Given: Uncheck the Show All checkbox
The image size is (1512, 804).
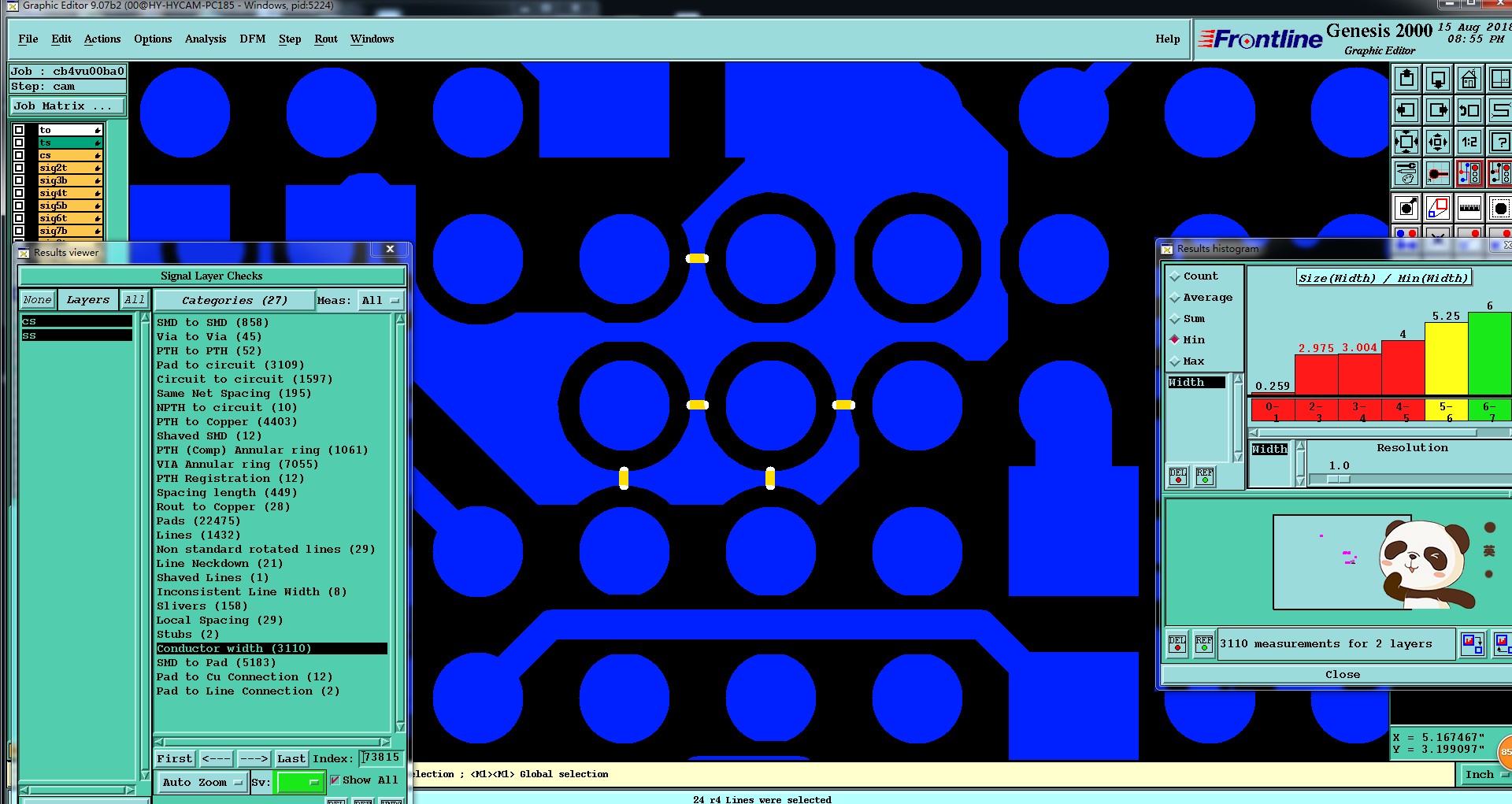Looking at the screenshot, I should pyautogui.click(x=335, y=780).
